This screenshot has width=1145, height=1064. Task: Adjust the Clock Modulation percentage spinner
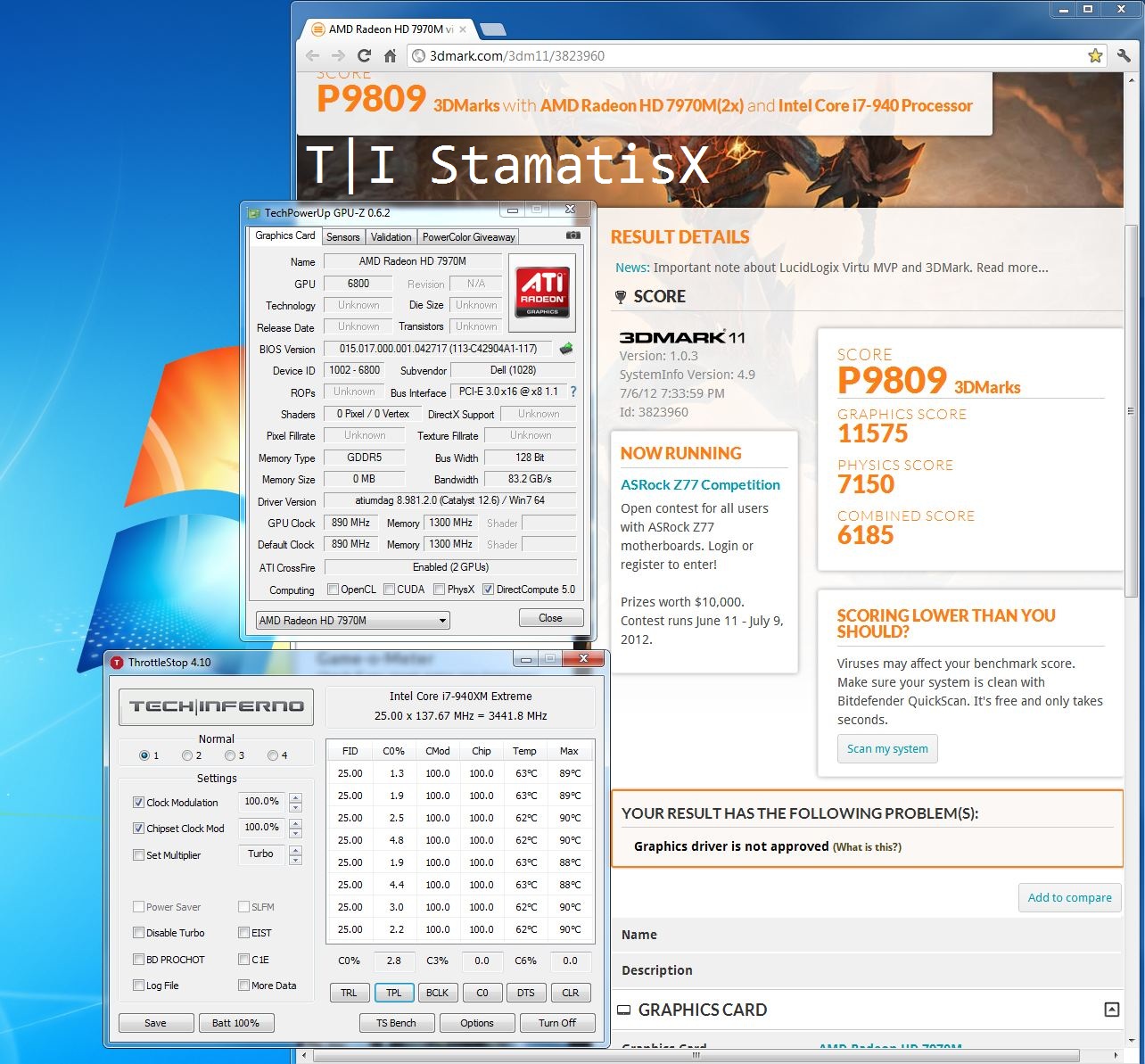[x=295, y=803]
